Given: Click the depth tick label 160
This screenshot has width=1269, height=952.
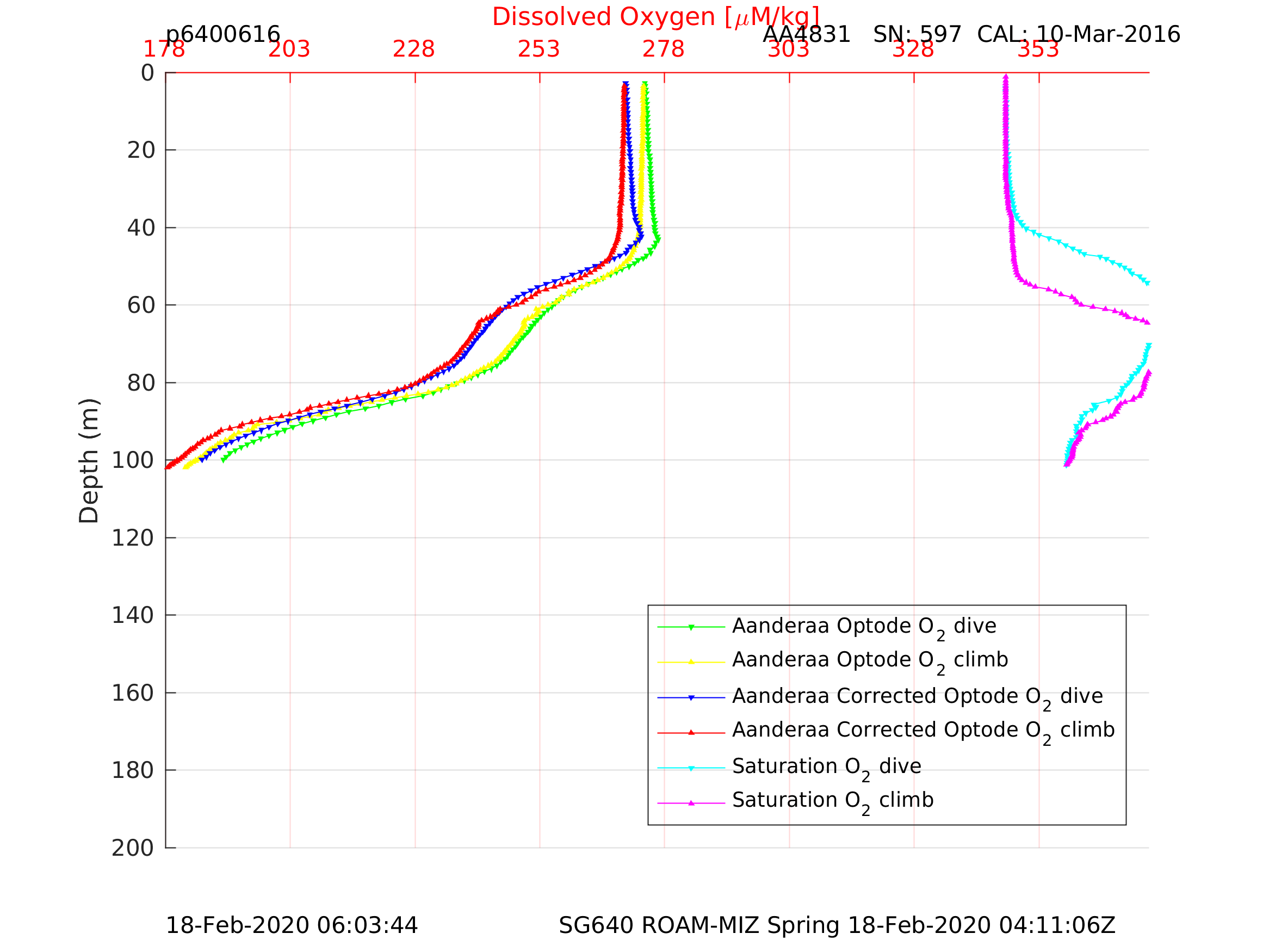Looking at the screenshot, I should point(133,693).
